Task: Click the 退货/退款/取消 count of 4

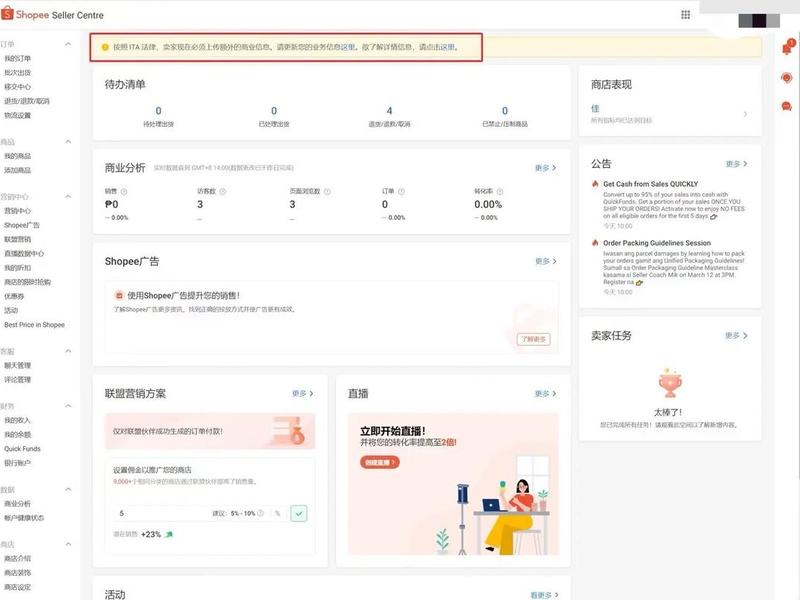Action: click(389, 111)
